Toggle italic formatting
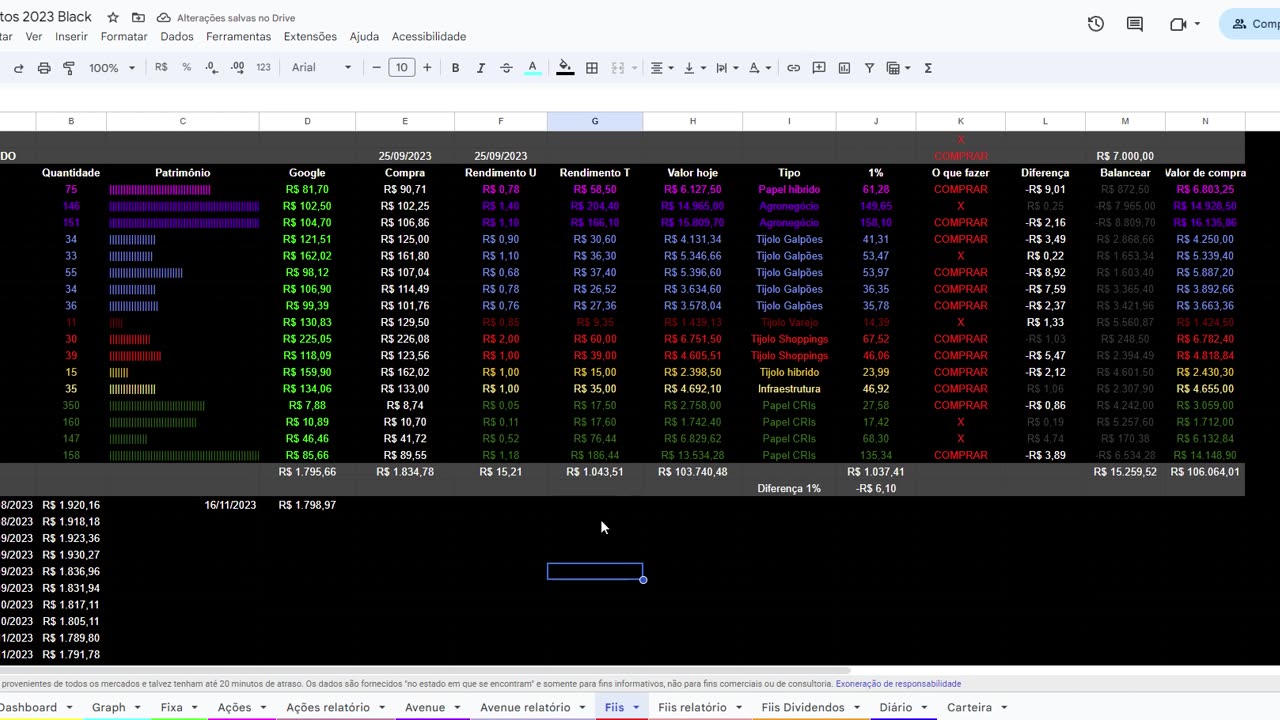Image resolution: width=1280 pixels, height=720 pixels. 480,68
